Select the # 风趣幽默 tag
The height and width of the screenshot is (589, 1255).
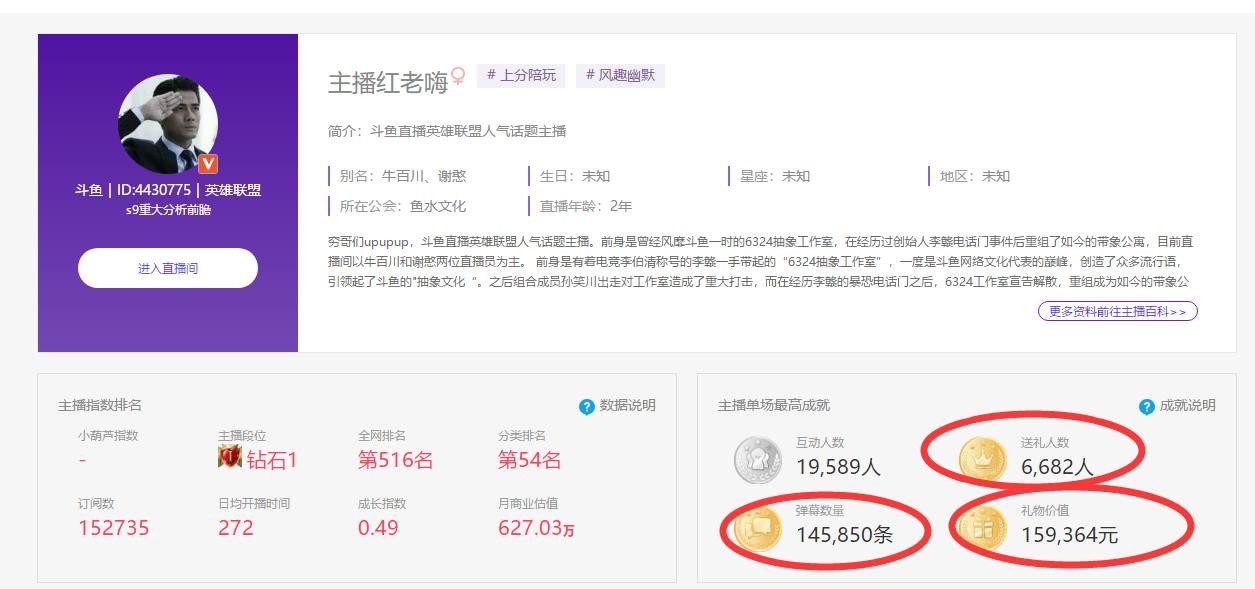point(620,75)
